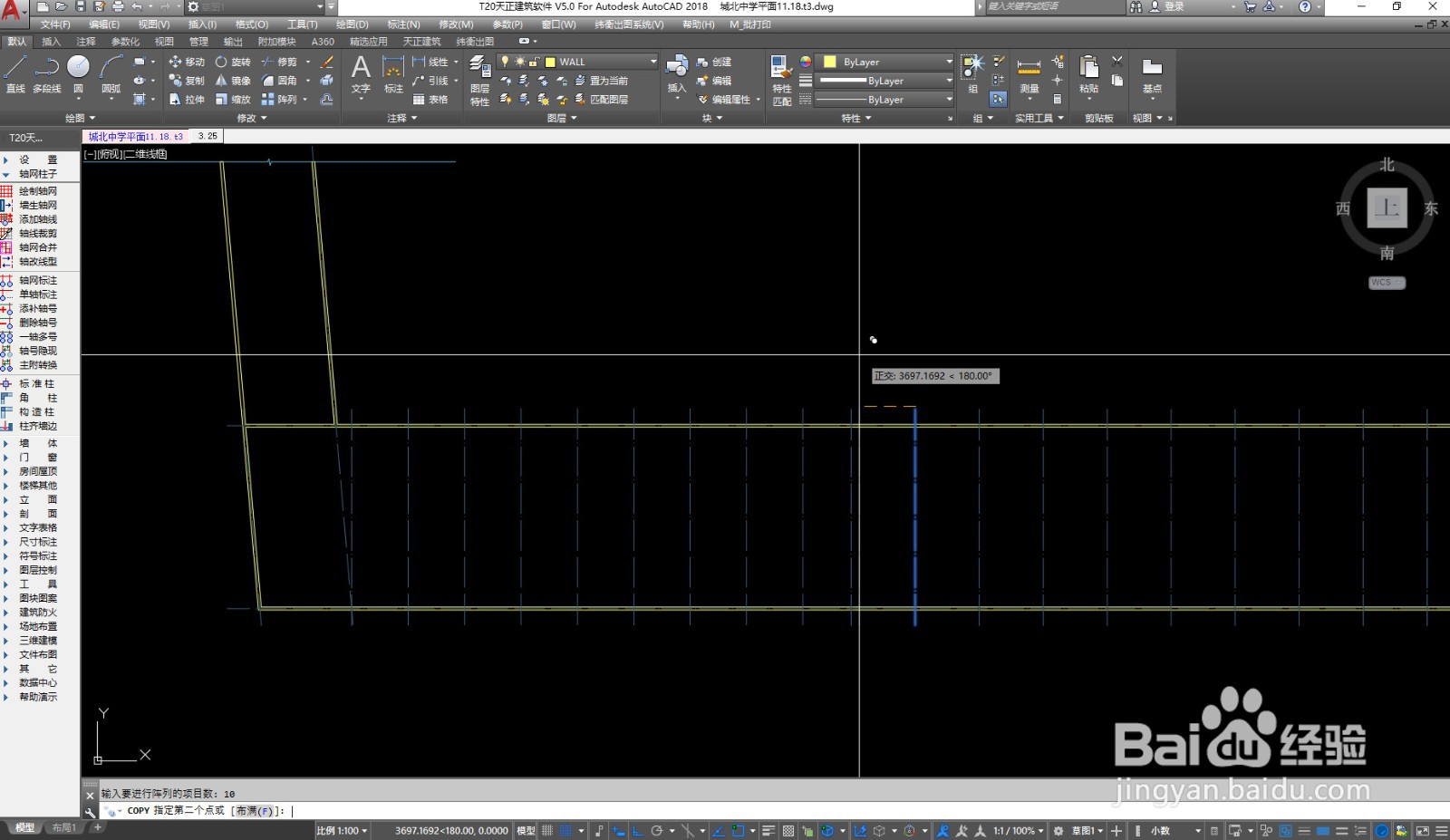Click the Rotate (旋转) tool
1450x840 pixels.
coord(233,62)
